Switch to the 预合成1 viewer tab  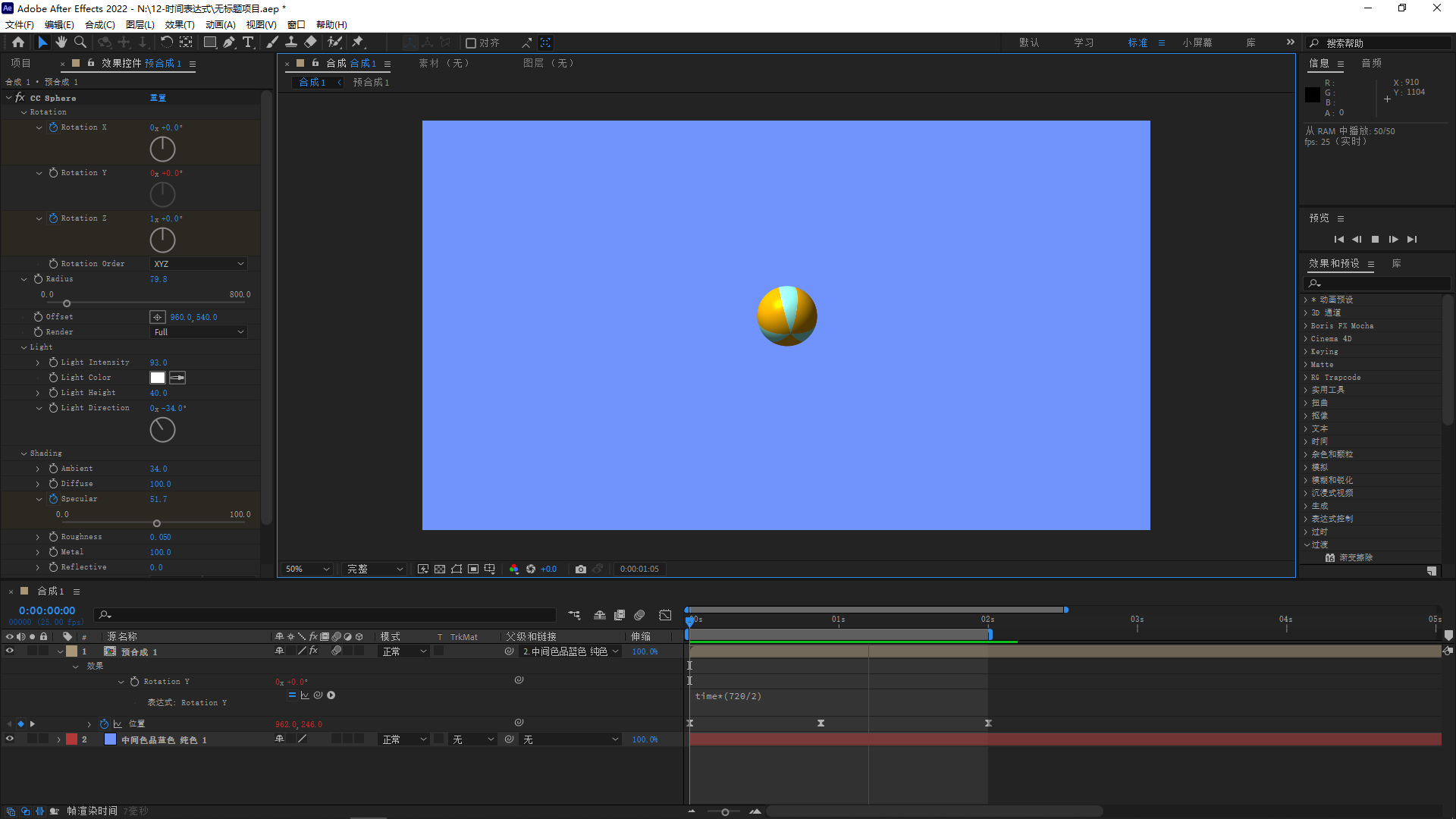click(371, 82)
